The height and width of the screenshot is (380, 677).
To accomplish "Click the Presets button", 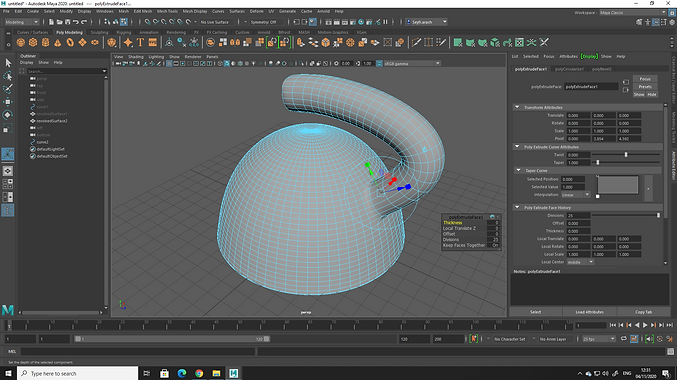I will click(x=645, y=87).
